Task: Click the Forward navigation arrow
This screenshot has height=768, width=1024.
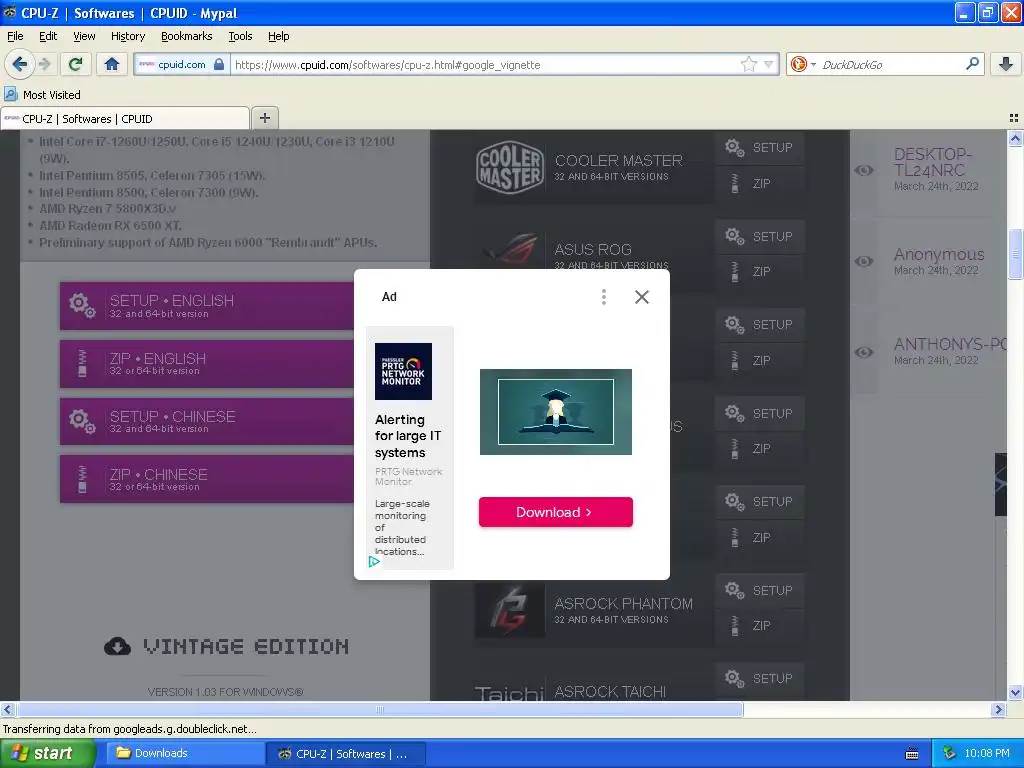Action: (x=44, y=64)
